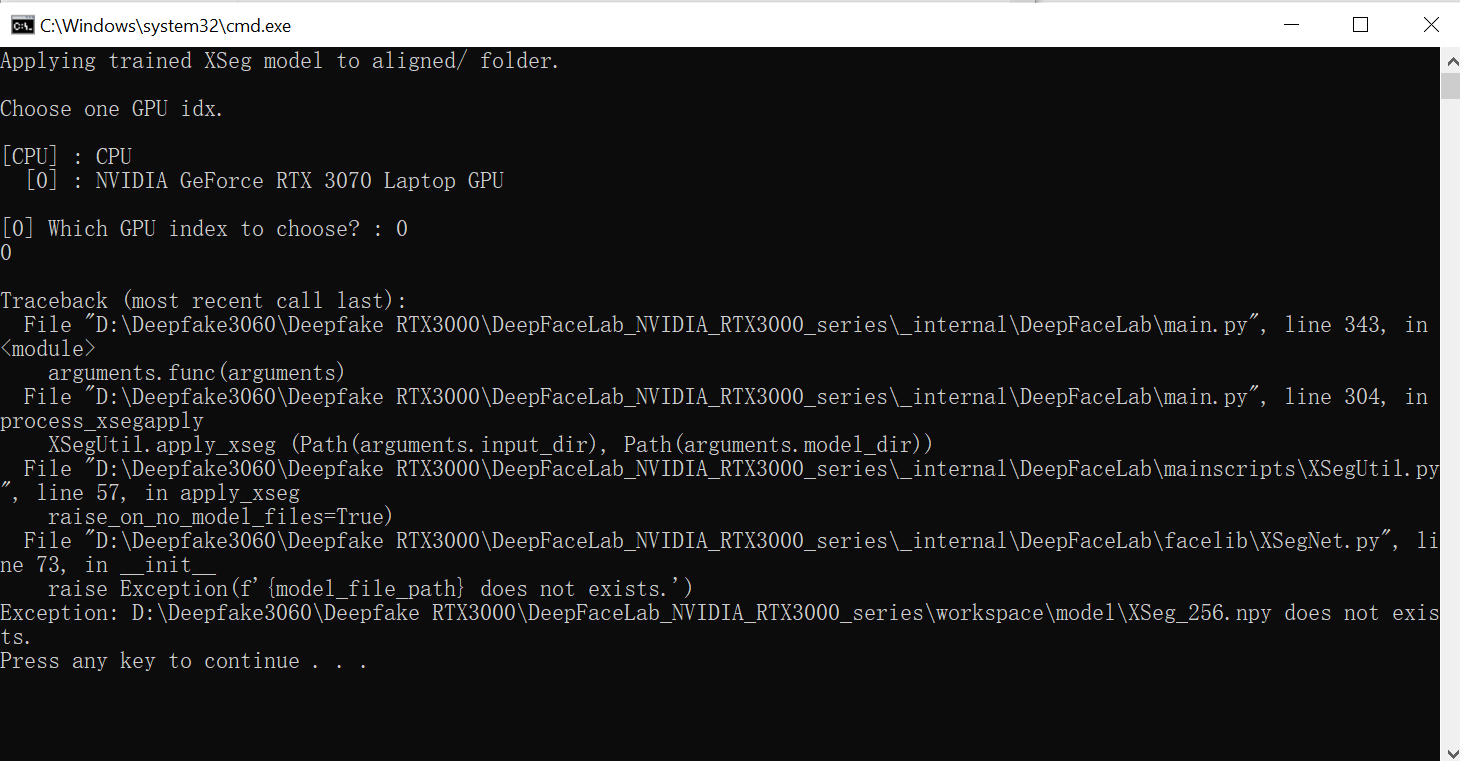The width and height of the screenshot is (1460, 761).
Task: Click the 'Which GPU index to choose?' prompt
Action: 204,229
